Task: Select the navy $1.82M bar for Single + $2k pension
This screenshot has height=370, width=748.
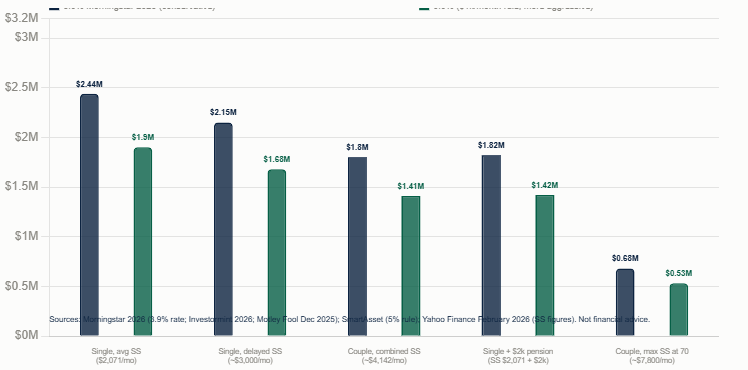Action: tap(491, 246)
